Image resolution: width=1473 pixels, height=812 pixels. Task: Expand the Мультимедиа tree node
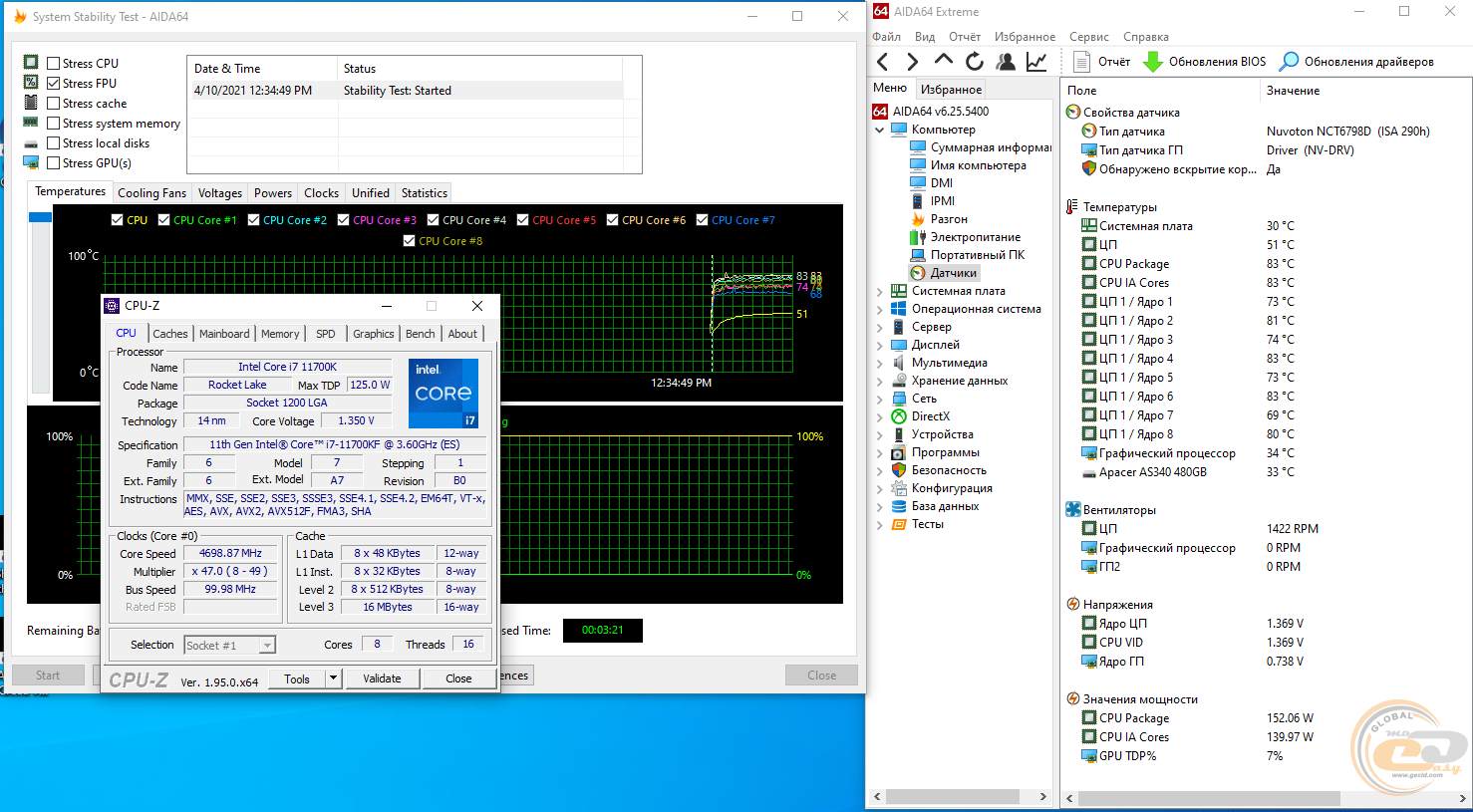[879, 364]
